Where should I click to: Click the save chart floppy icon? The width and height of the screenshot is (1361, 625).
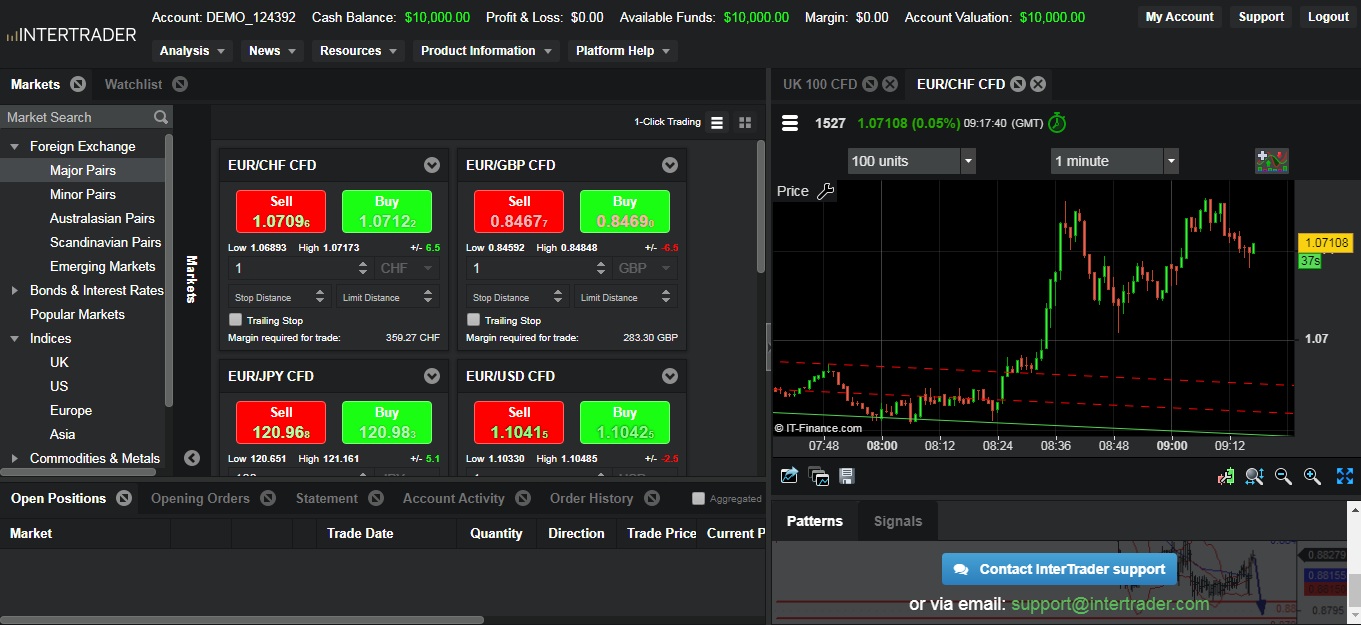[846, 476]
